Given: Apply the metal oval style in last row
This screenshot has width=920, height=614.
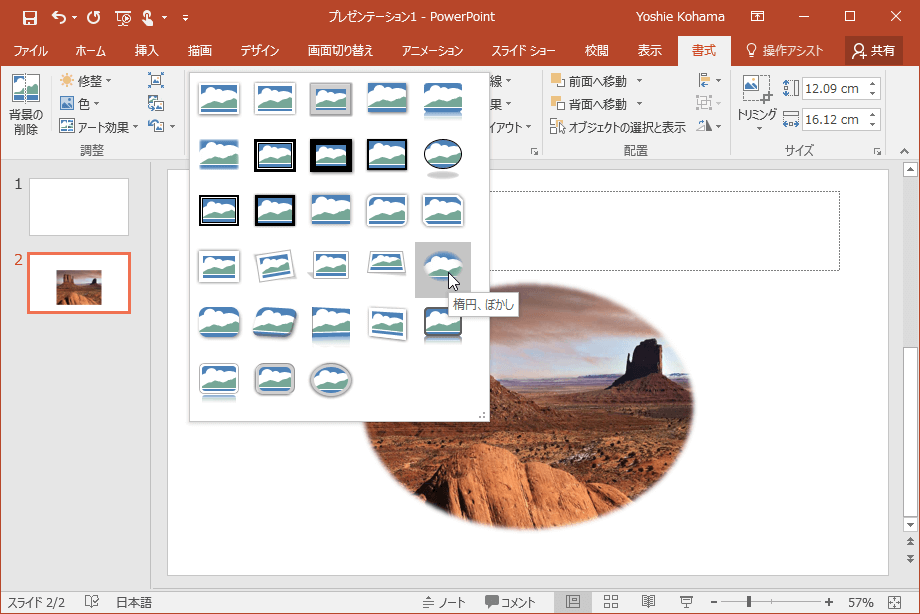Looking at the screenshot, I should coord(331,379).
